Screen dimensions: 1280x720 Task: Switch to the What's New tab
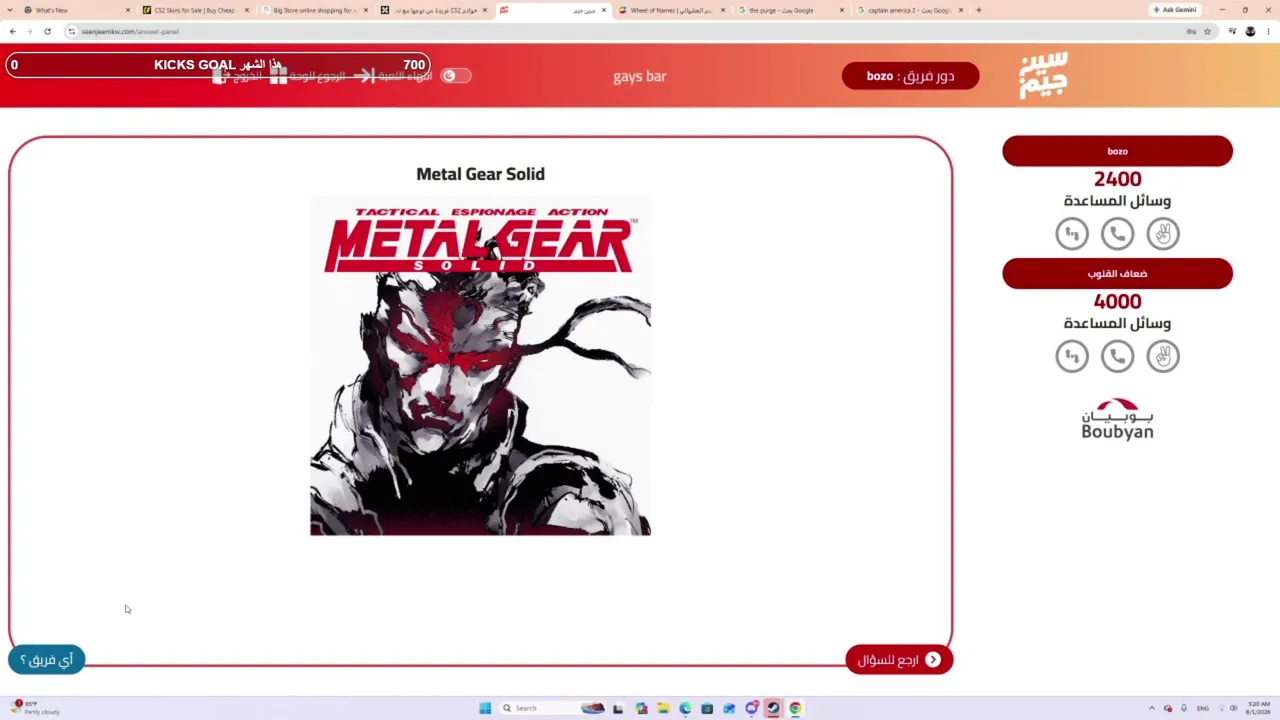tap(77, 10)
